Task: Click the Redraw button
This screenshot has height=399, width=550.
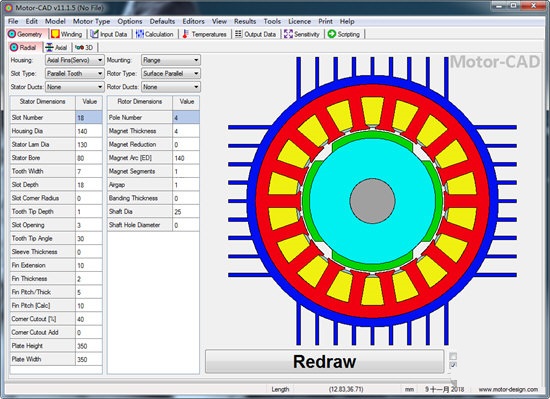Action: tap(324, 361)
